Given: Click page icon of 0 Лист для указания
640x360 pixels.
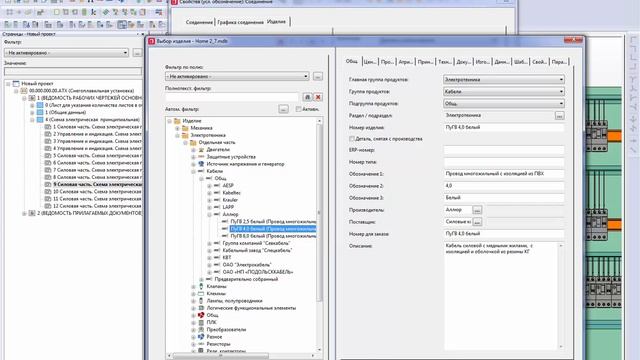Looking at the screenshot, I should click(x=40, y=105).
